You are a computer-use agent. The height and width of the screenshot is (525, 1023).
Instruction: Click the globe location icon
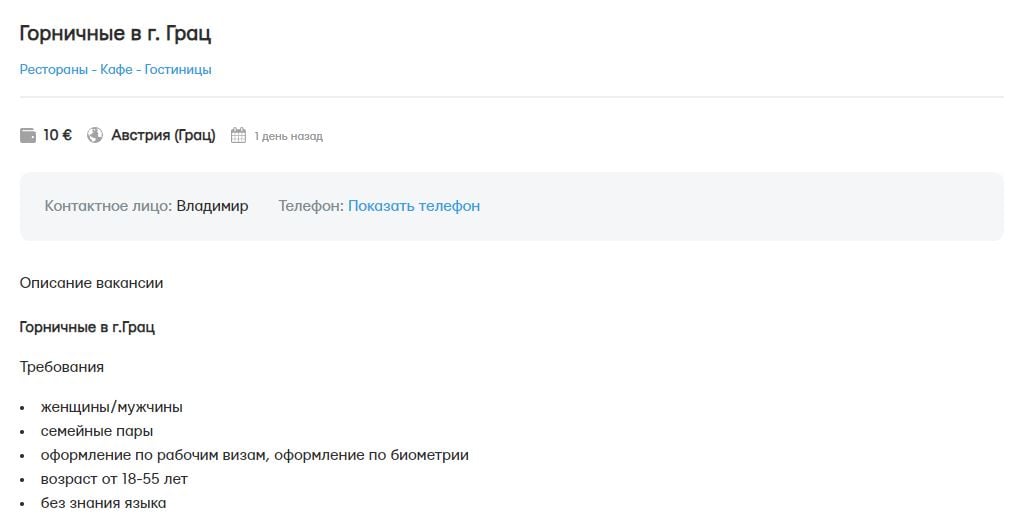pos(96,135)
